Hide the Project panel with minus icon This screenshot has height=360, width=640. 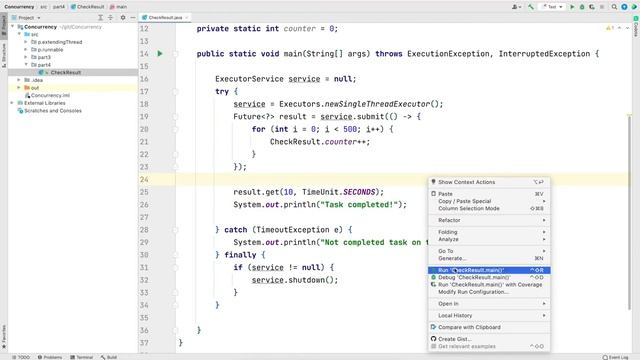tap(133, 18)
